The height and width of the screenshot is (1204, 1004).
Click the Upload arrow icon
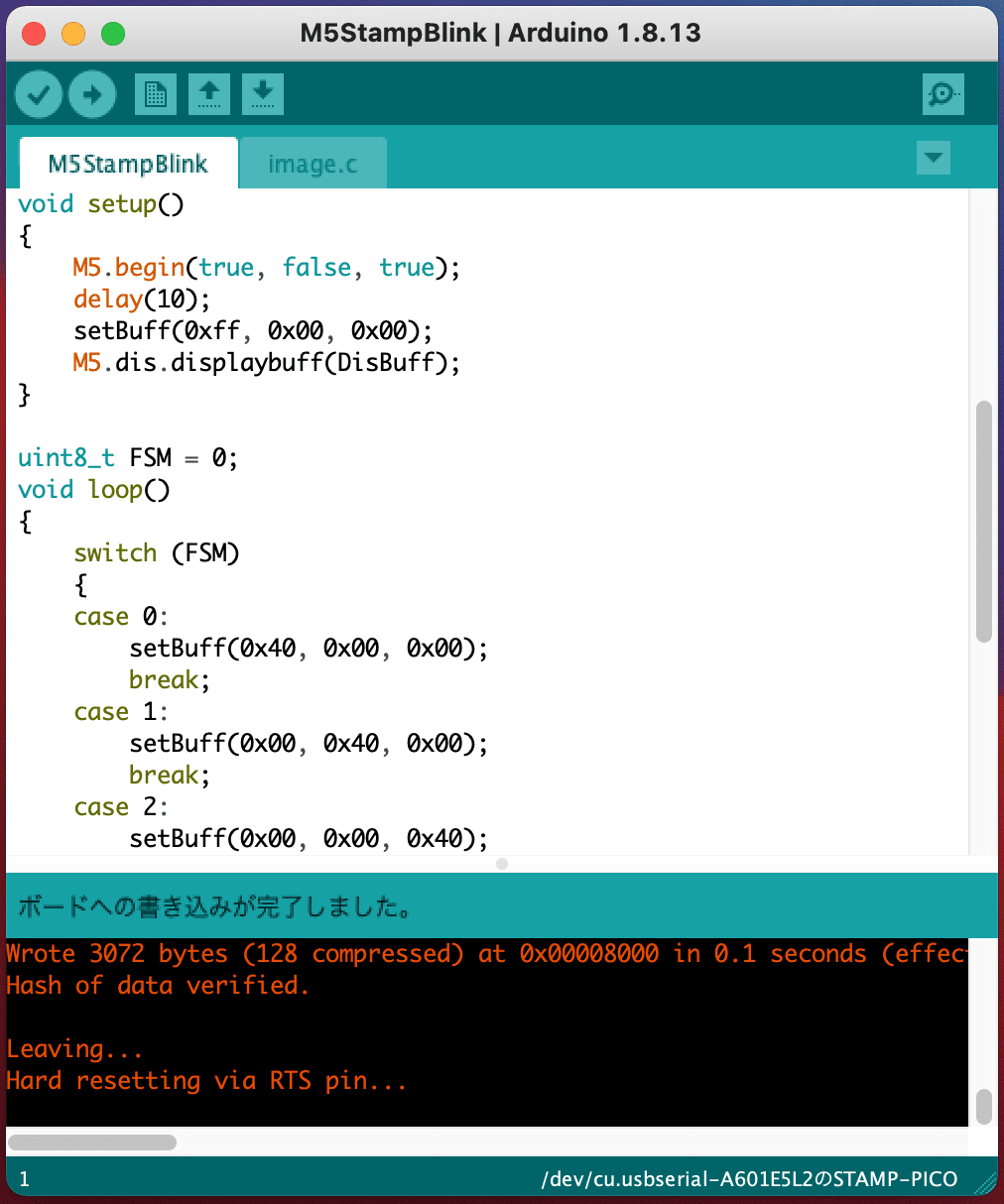(x=92, y=95)
